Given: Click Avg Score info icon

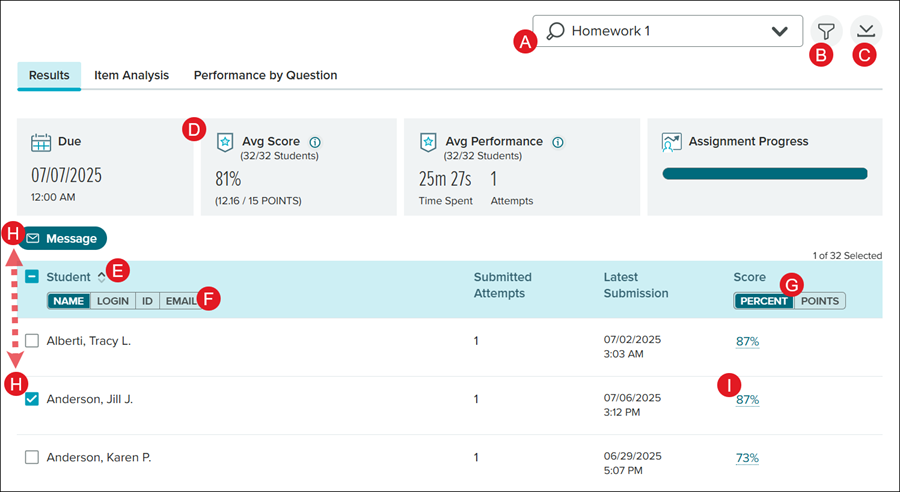Looking at the screenshot, I should 315,142.
